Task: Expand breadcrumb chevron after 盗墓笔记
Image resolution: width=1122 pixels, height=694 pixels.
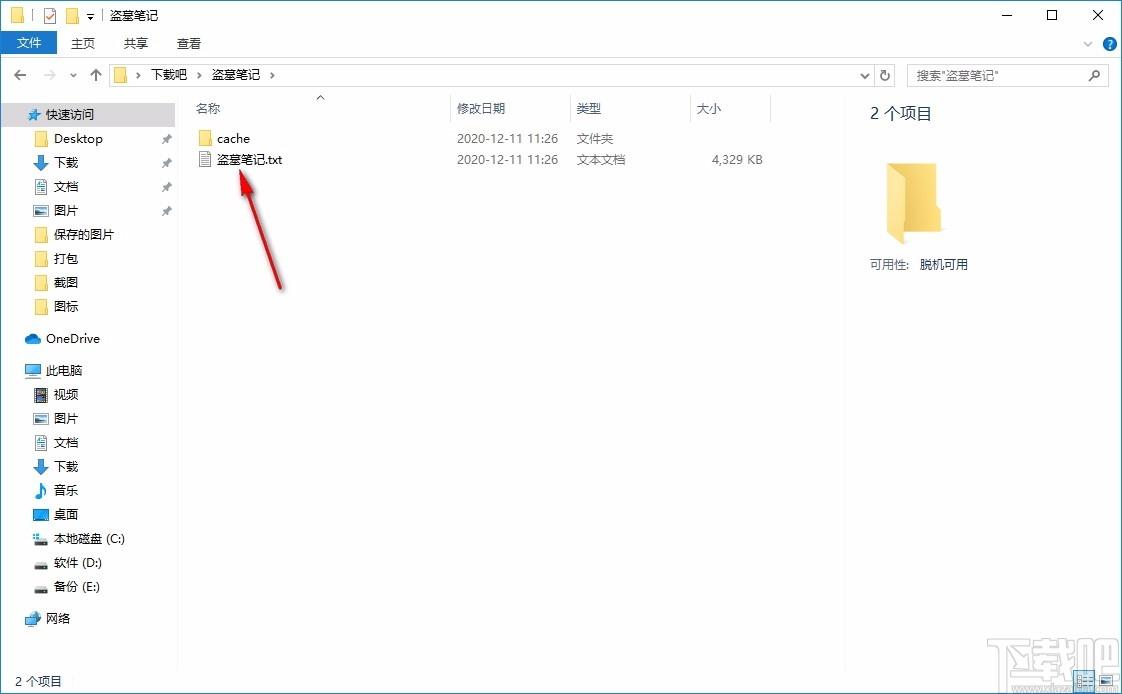Action: point(272,75)
